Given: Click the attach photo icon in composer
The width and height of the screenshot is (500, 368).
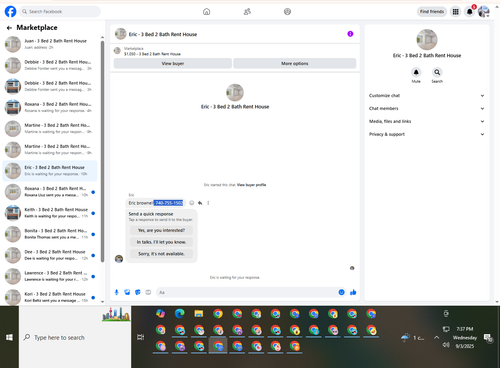Looking at the screenshot, I should pyautogui.click(x=127, y=292).
